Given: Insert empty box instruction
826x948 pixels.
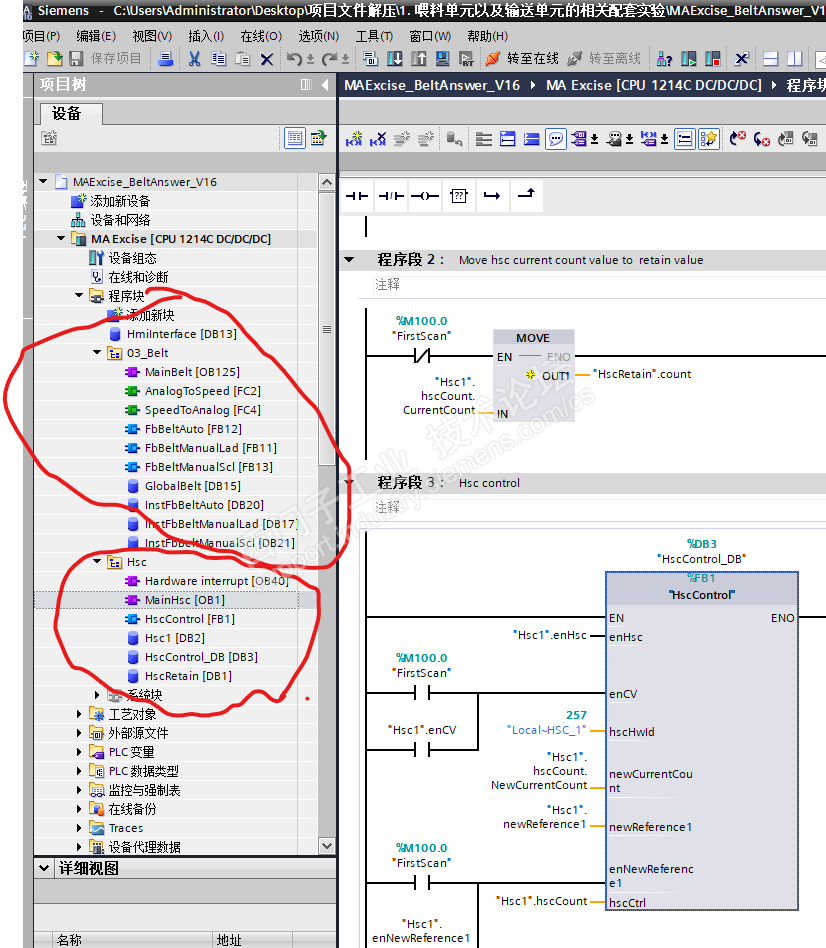Looking at the screenshot, I should [458, 196].
